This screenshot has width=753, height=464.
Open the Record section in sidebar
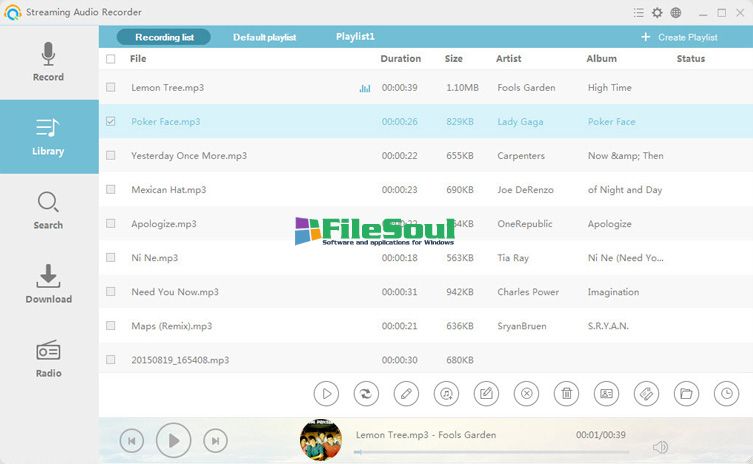[48, 62]
